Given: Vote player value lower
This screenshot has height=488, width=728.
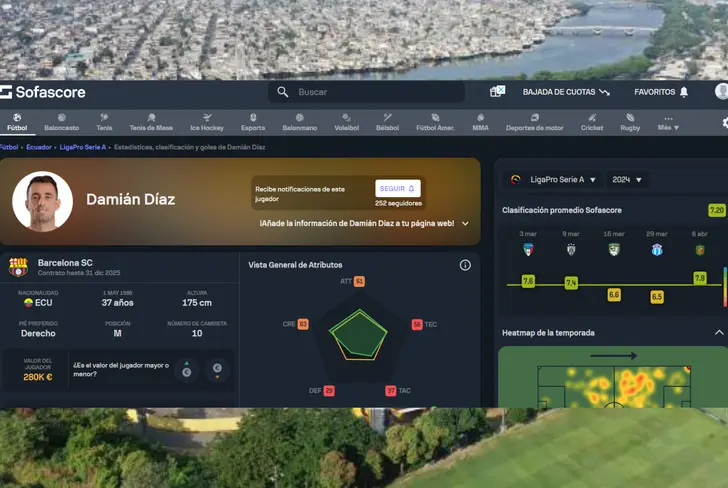Looking at the screenshot, I should pos(216,370).
